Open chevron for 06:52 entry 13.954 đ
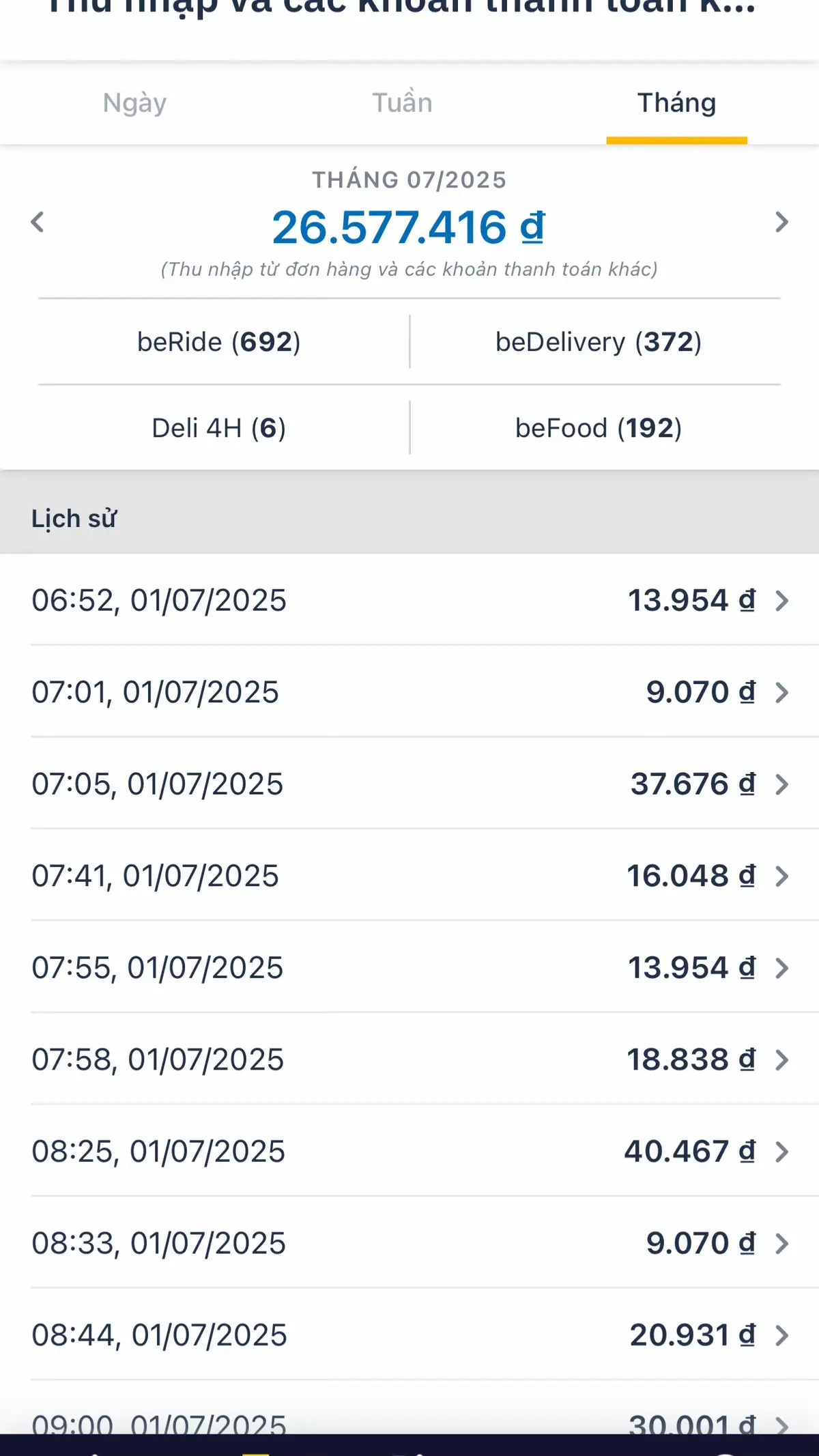 [x=782, y=601]
